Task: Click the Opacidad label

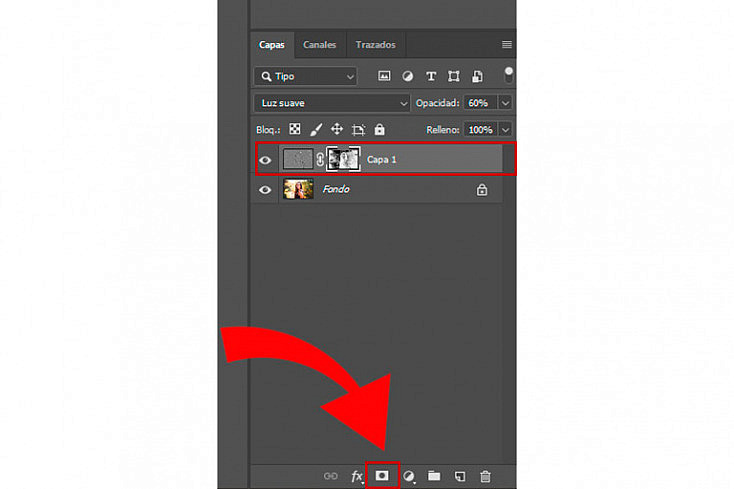Action: [437, 103]
